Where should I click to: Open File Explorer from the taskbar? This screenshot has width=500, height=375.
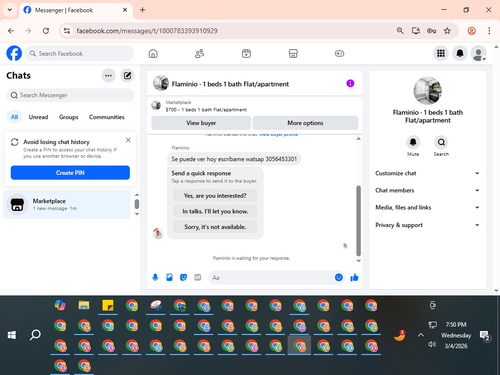pos(84,305)
